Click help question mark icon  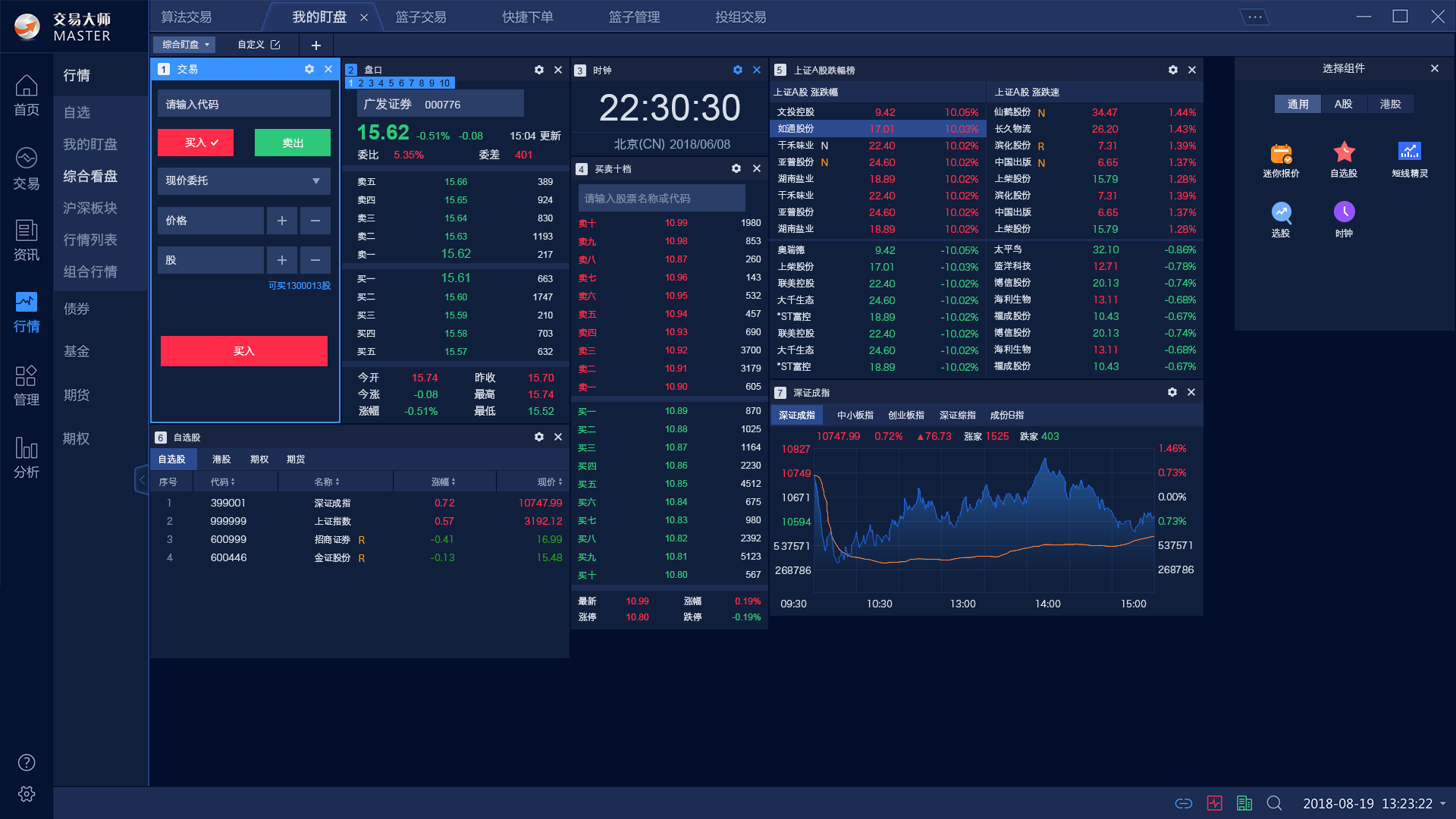click(27, 762)
